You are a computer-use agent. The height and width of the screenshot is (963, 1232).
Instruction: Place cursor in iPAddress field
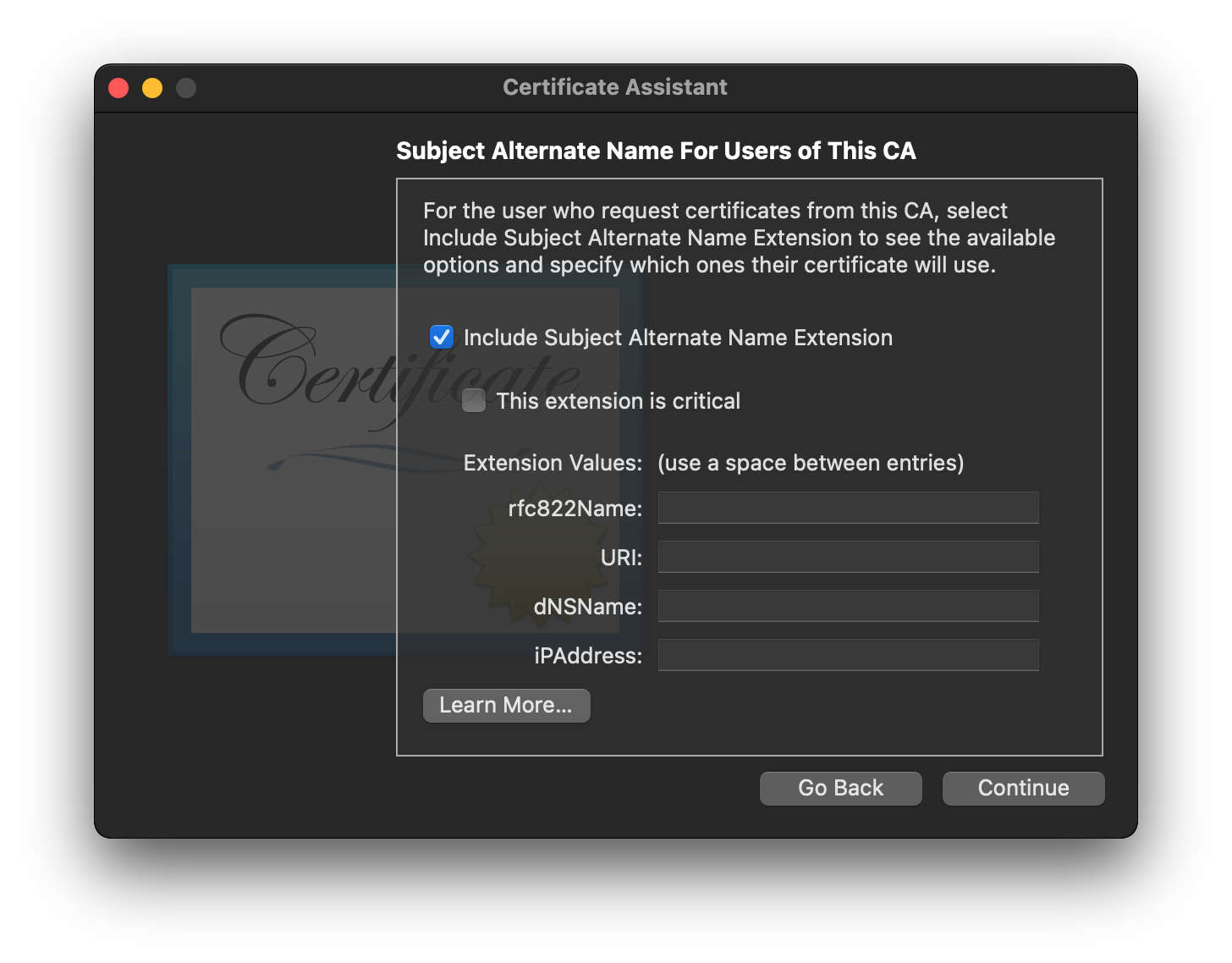848,655
